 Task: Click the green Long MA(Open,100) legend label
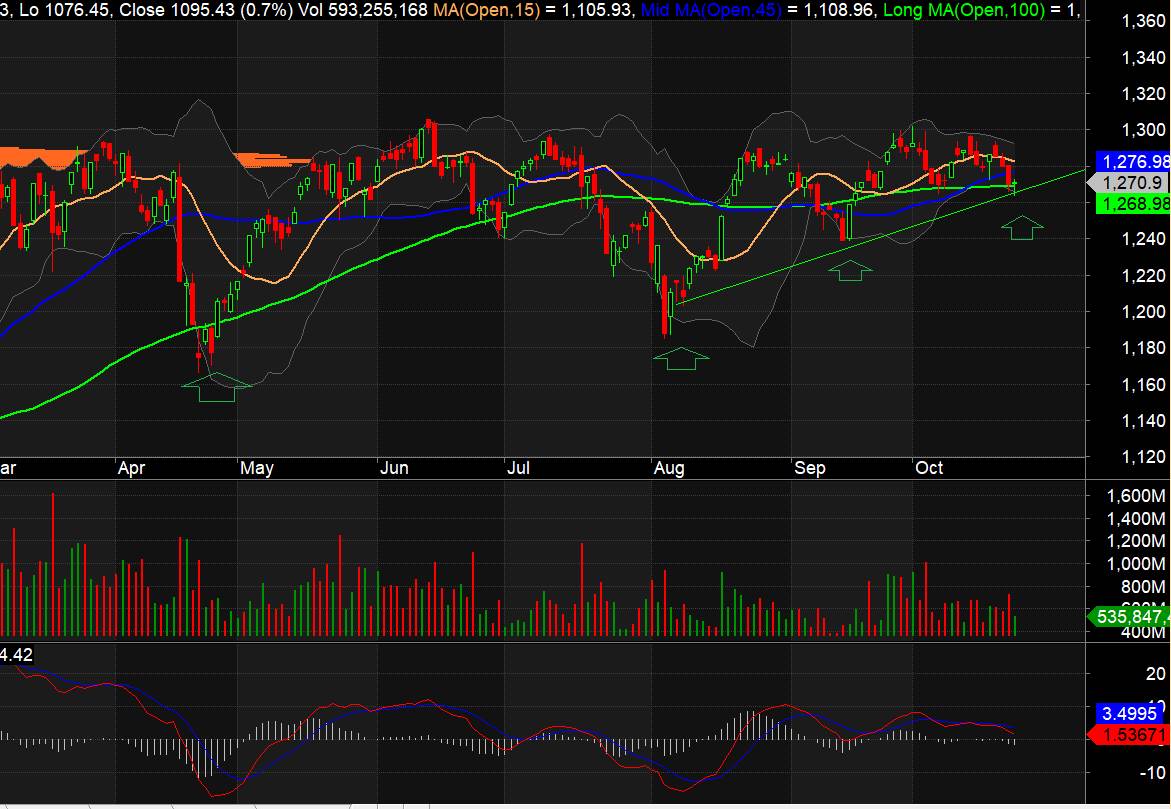(964, 10)
